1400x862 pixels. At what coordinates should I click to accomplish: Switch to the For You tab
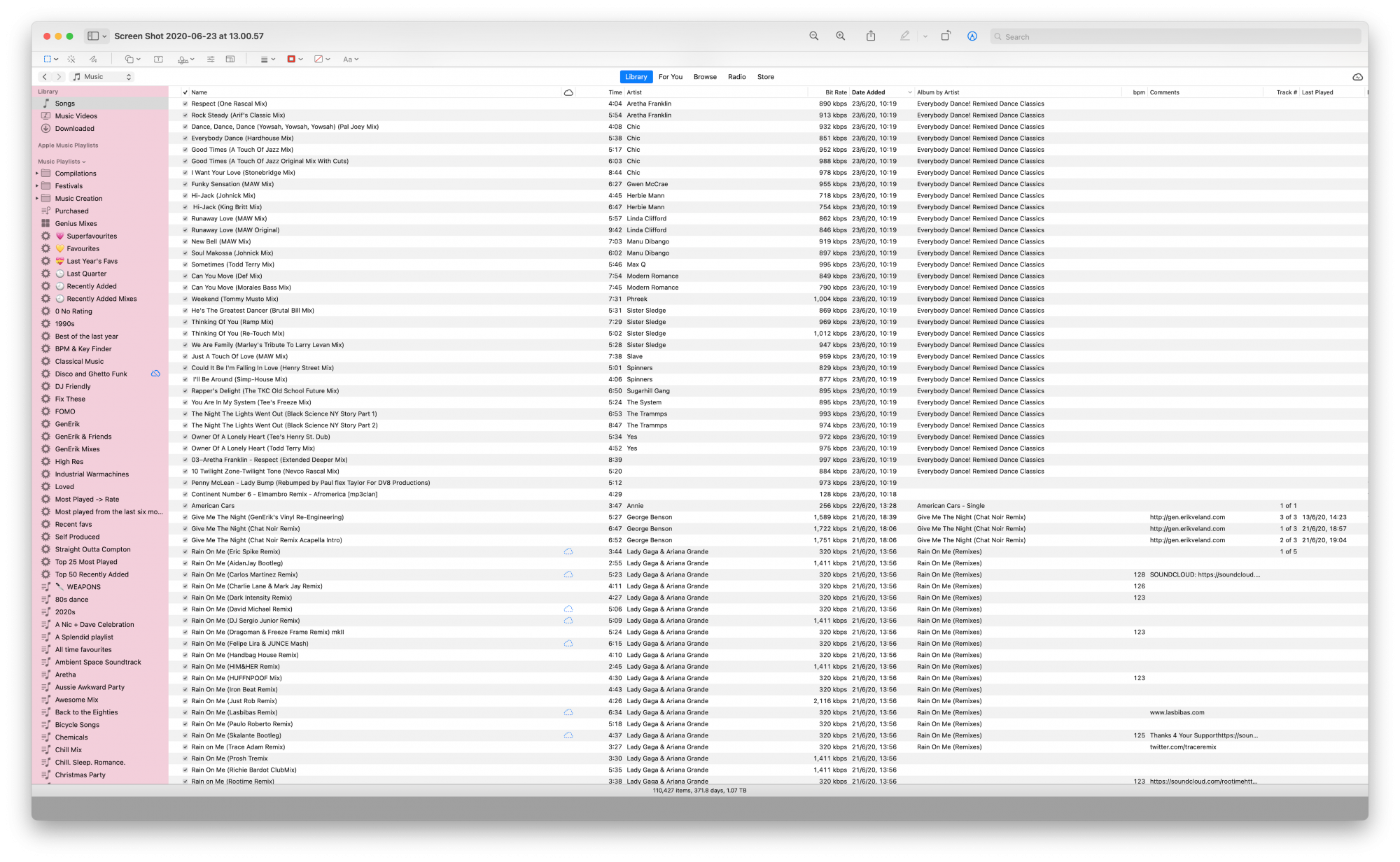[670, 77]
